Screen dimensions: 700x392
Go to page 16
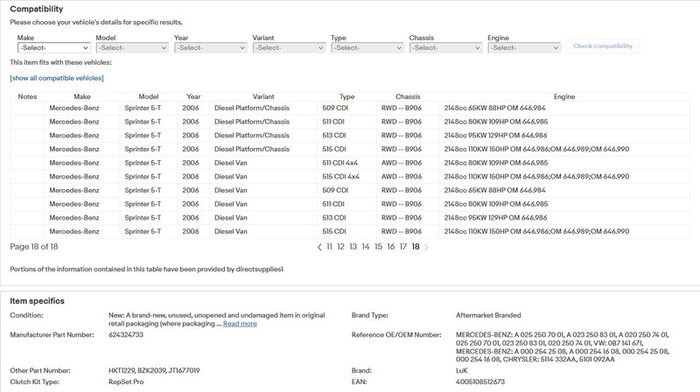pyautogui.click(x=391, y=246)
